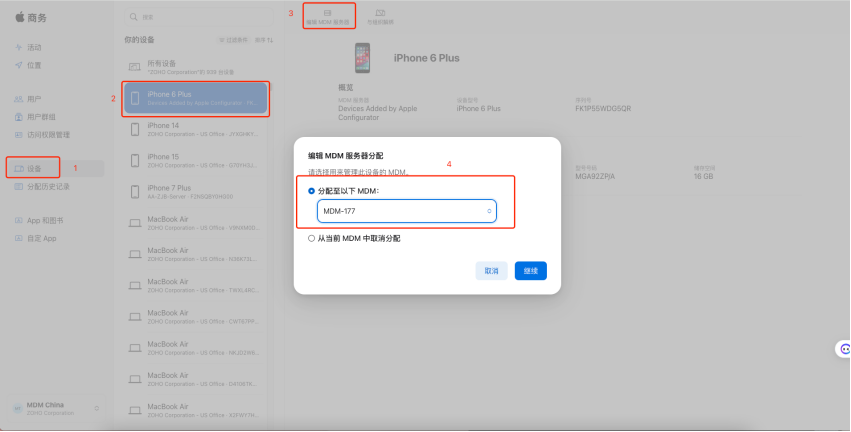The height and width of the screenshot is (432, 851).
Task: Click serial number FK1P55WDG5QR
Action: click(603, 109)
